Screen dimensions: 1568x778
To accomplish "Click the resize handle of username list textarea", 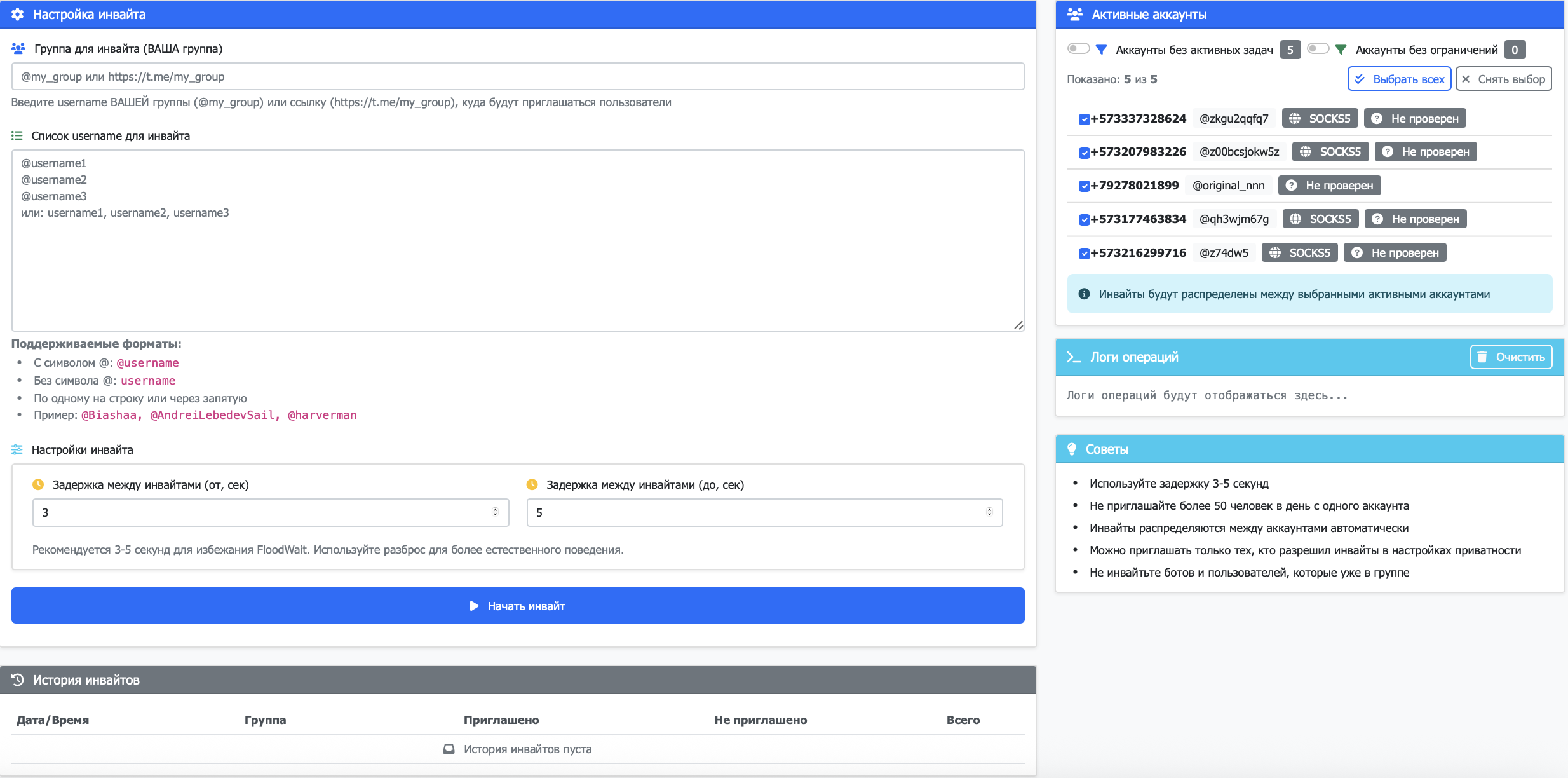I will [x=1018, y=325].
